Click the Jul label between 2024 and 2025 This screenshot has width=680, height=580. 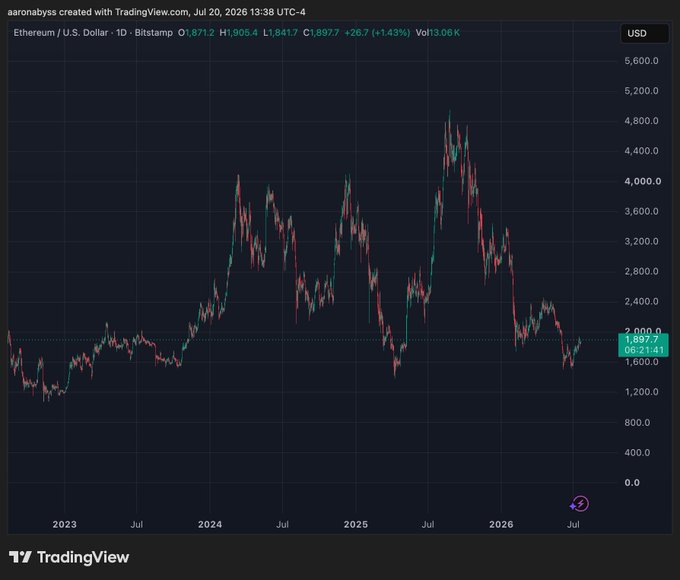pyautogui.click(x=282, y=524)
